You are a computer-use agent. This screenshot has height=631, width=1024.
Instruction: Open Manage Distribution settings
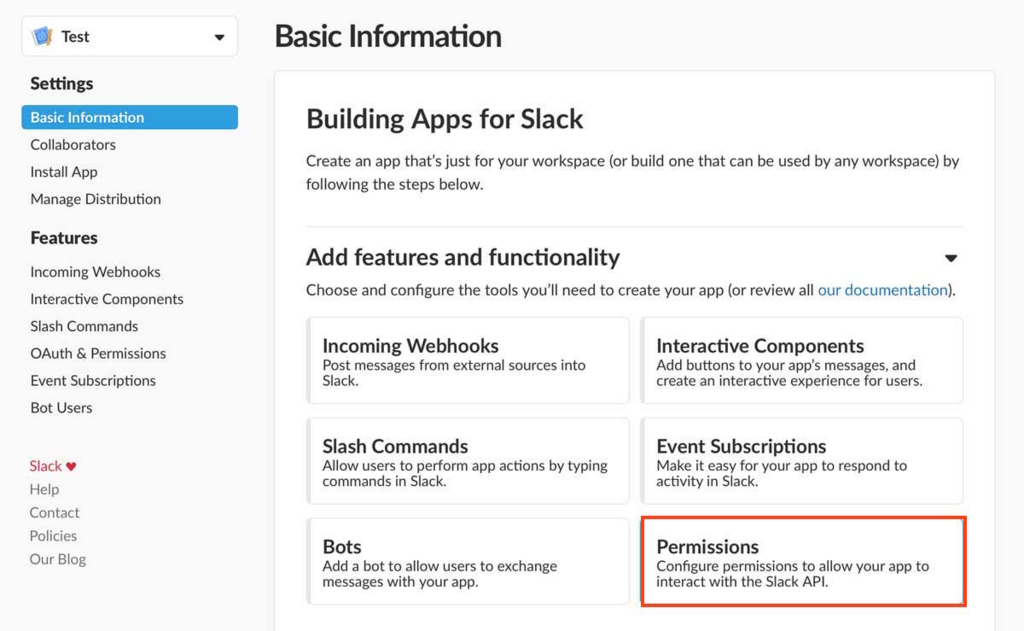click(x=95, y=198)
